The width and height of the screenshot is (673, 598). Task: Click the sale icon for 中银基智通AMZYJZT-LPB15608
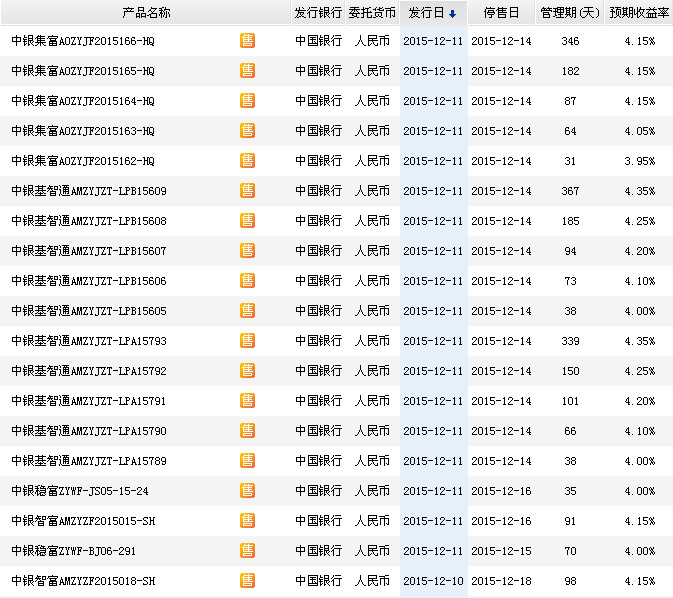pos(247,221)
